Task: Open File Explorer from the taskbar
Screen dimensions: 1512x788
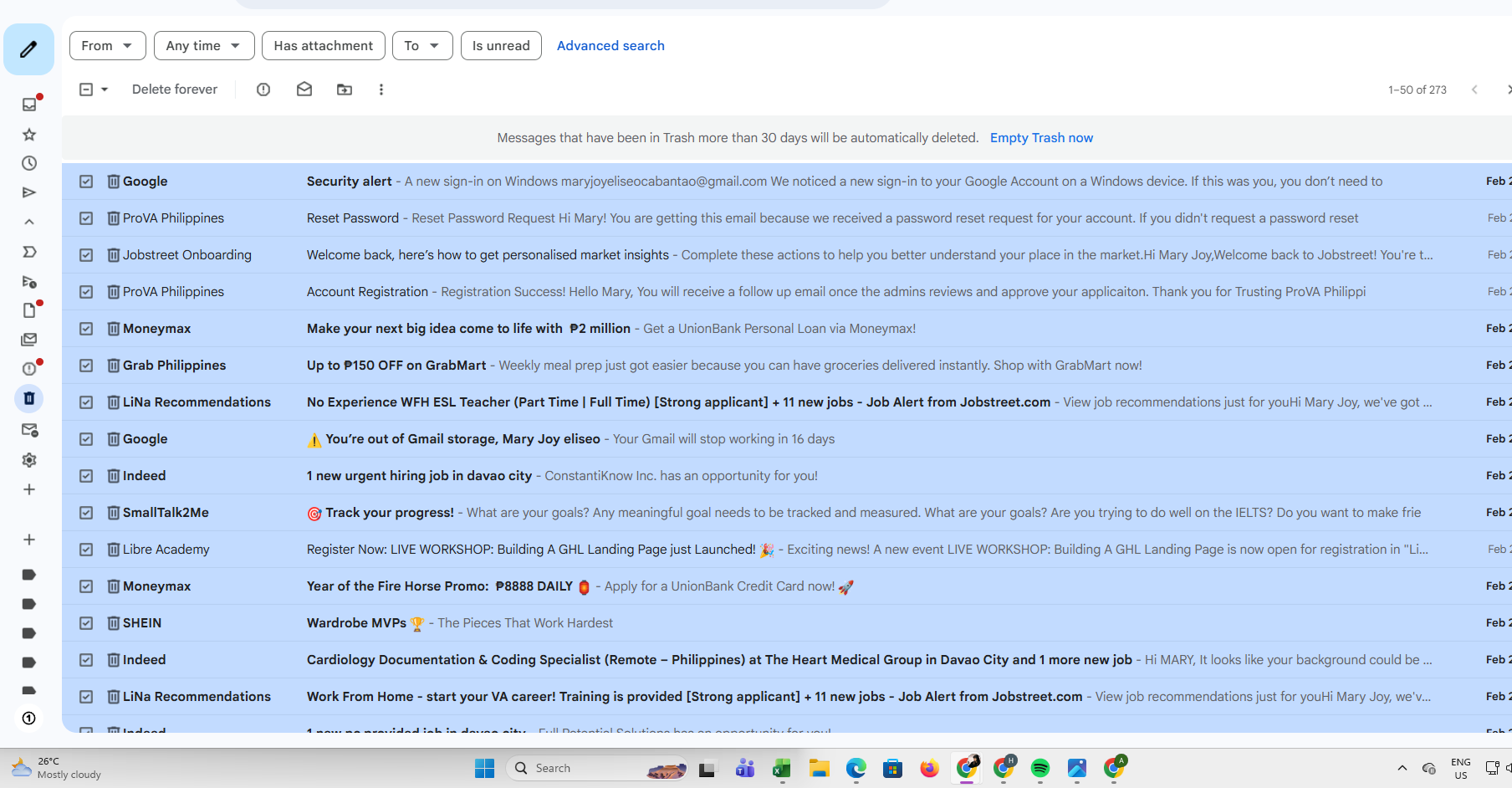Action: point(819,769)
